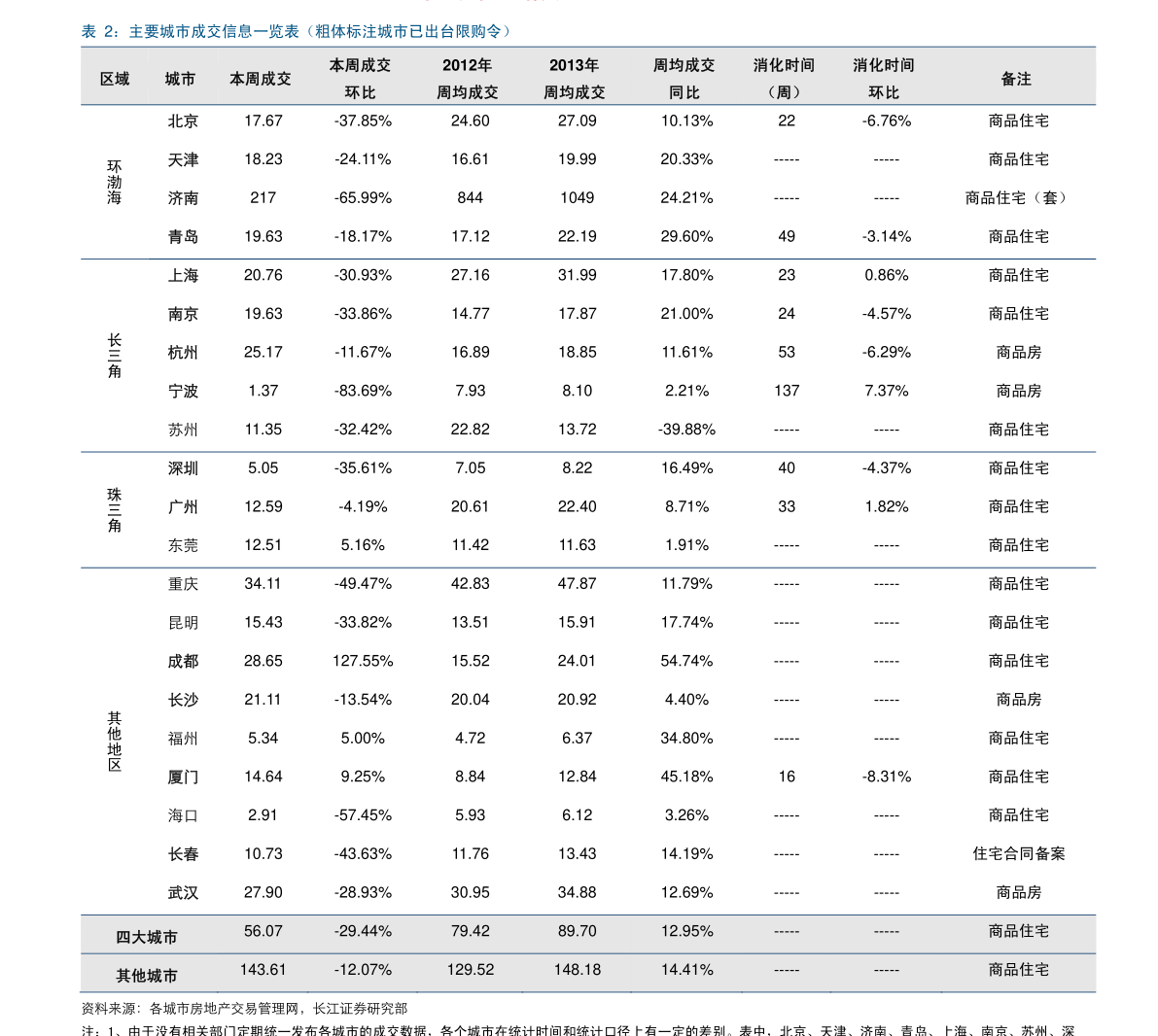Select the 56.07 cell in 四大城市 row
1158x1036 pixels.
263,931
